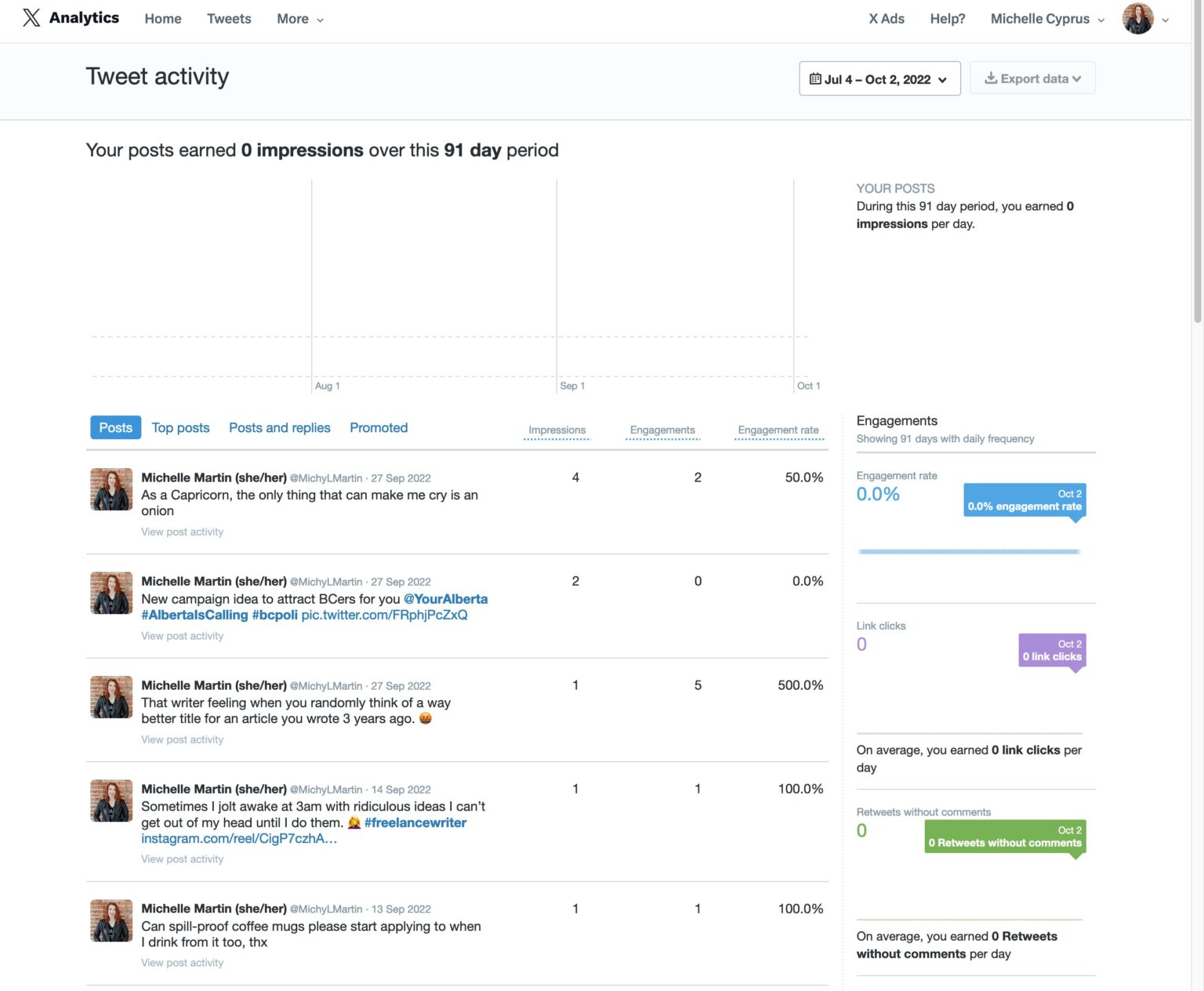Switch to the Top posts tab

point(180,427)
